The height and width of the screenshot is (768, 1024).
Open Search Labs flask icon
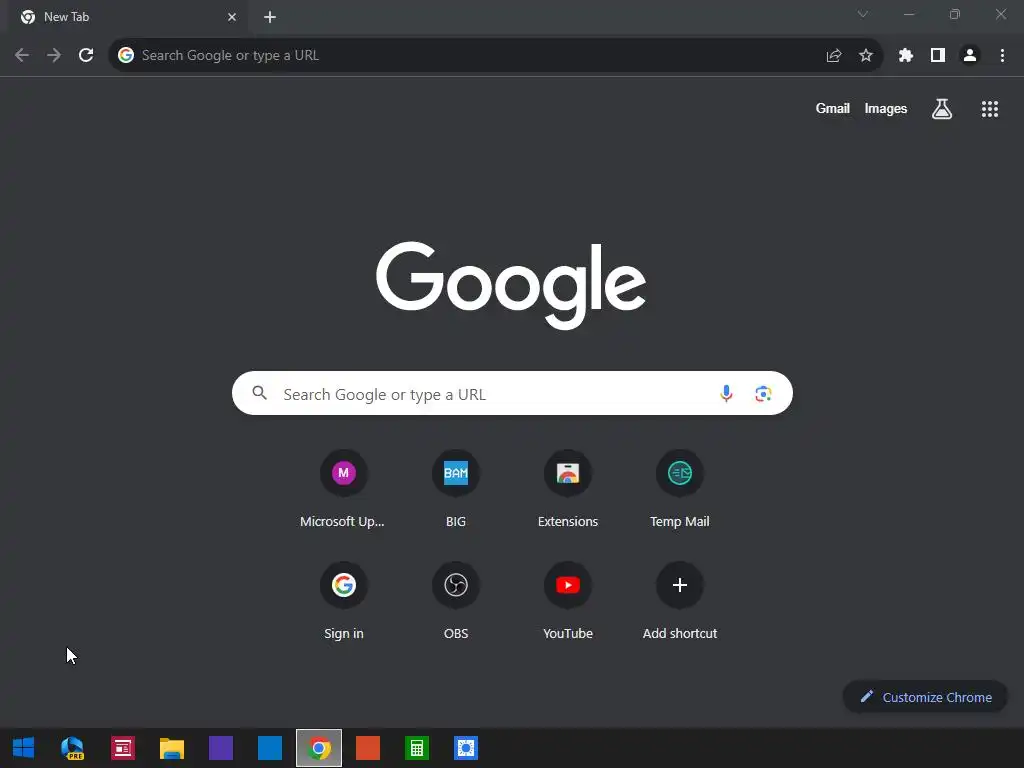coord(942,109)
